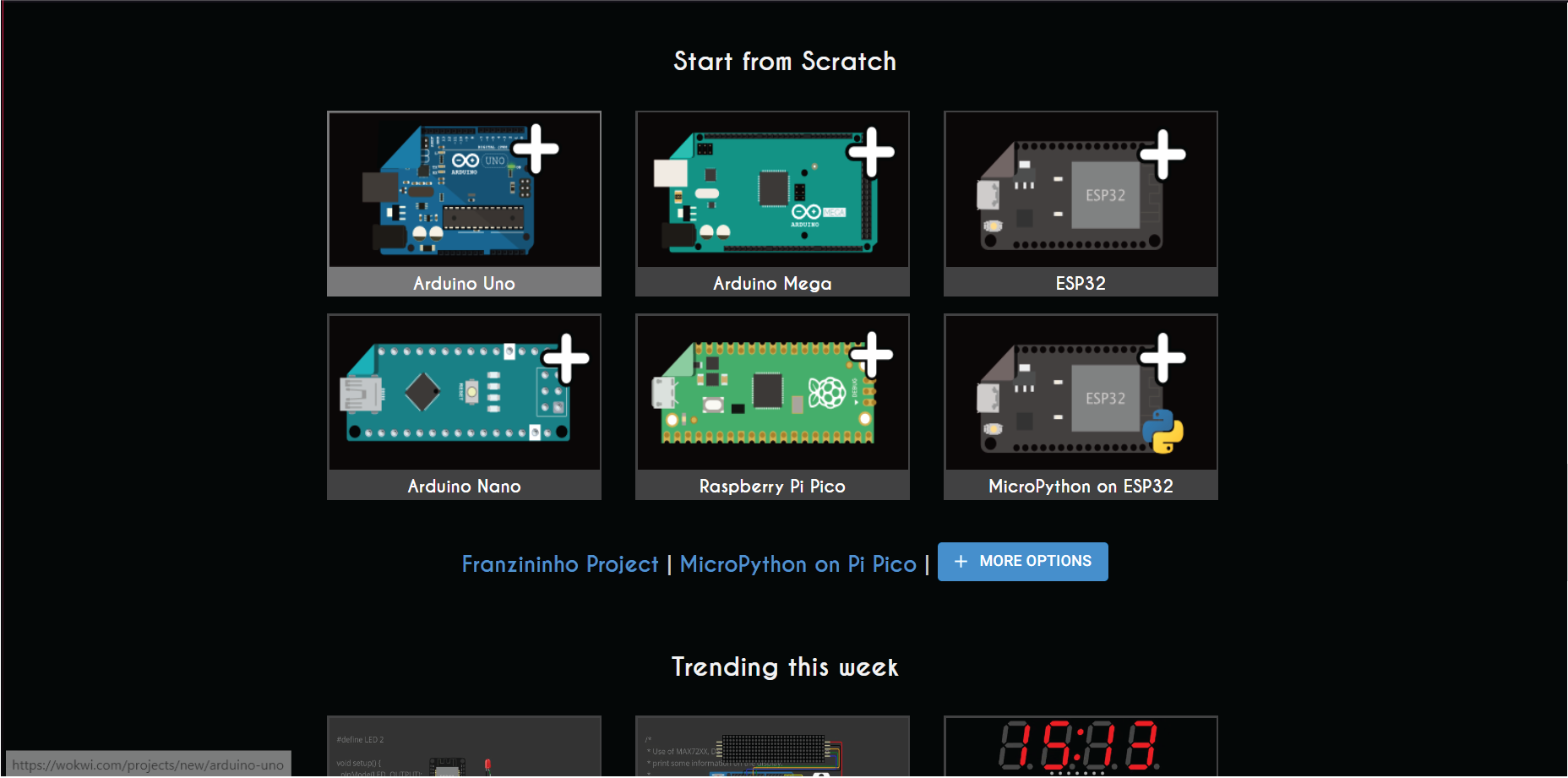Open the trending project with LED 2 code
1568x778 pixels.
[464, 747]
